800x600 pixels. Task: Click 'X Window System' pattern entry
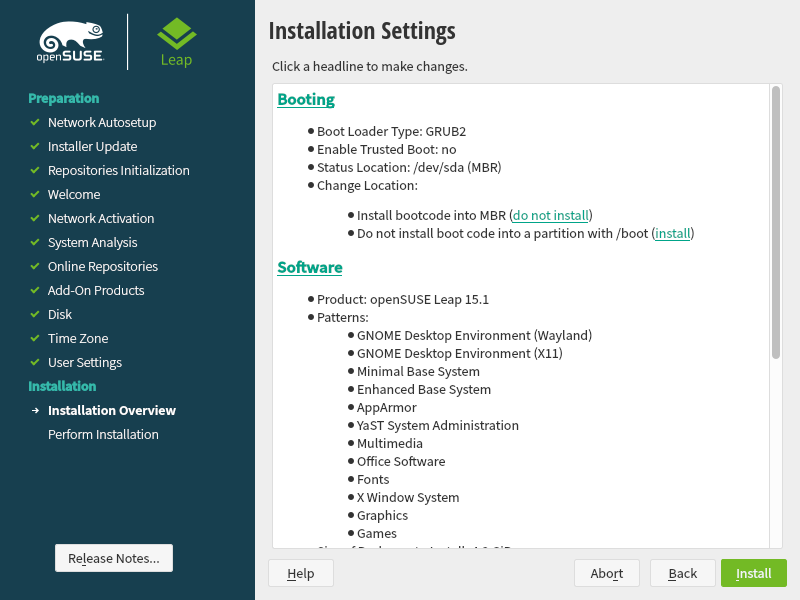click(x=408, y=497)
